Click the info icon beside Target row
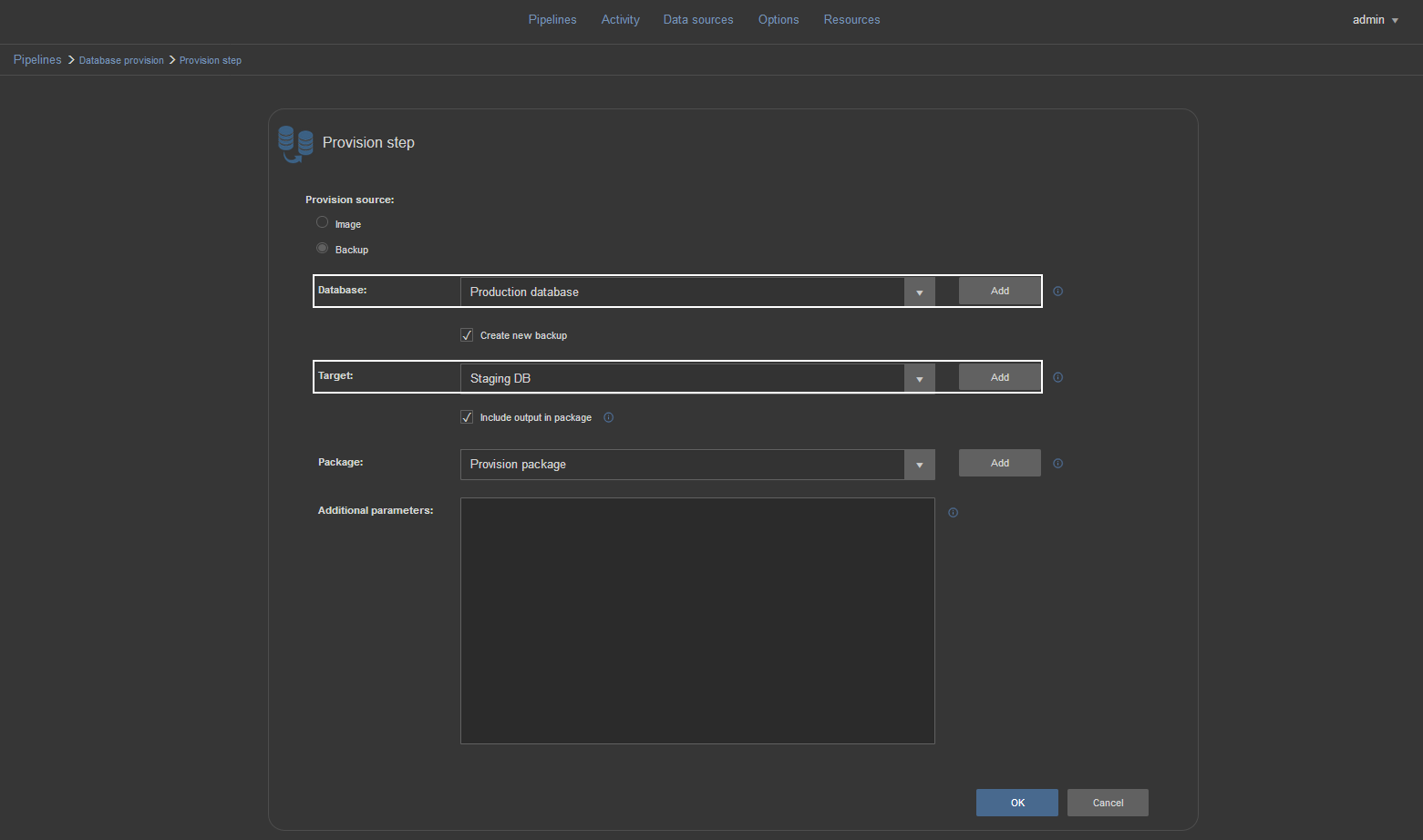This screenshot has width=1423, height=840. point(1057,377)
